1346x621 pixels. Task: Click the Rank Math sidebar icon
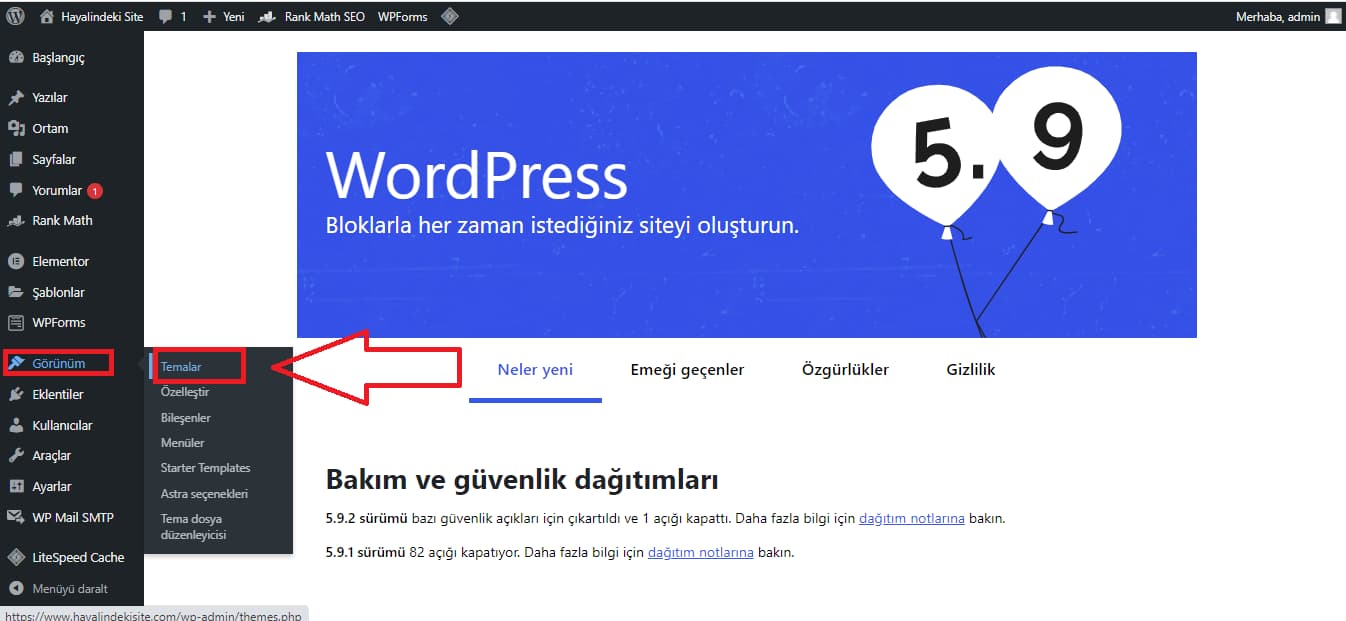[x=16, y=221]
